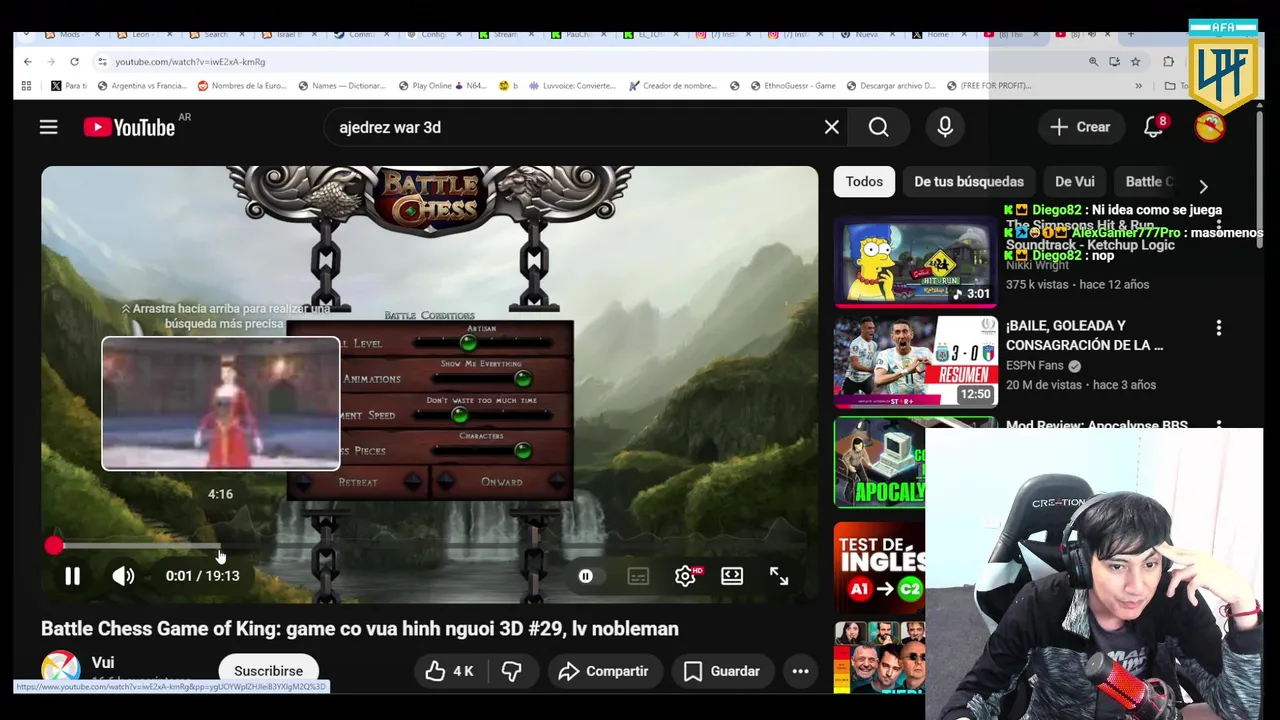This screenshot has height=720, width=1280.
Task: Mute the video with the speaker icon
Action: click(123, 576)
